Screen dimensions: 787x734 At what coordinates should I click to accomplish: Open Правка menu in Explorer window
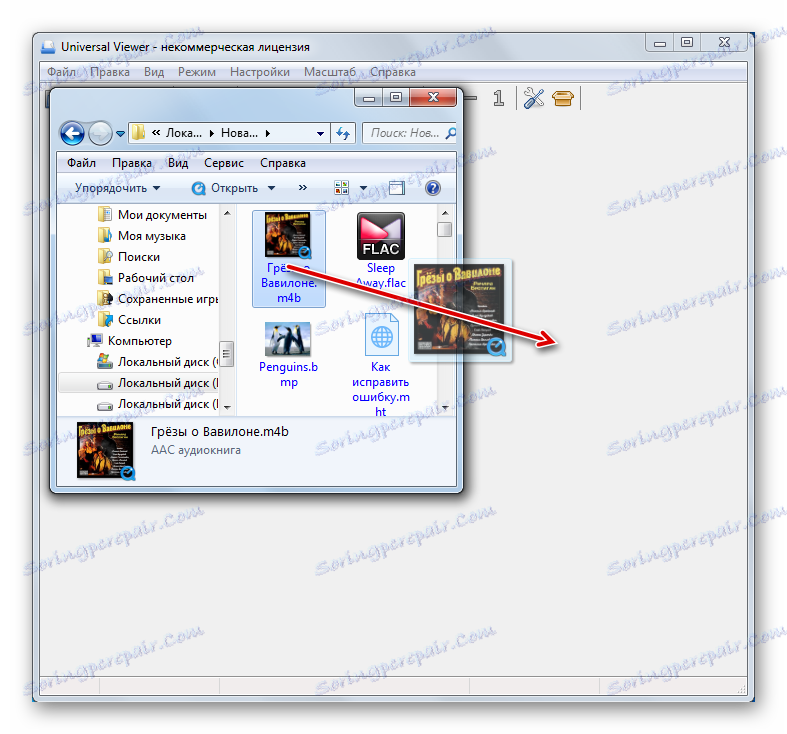pyautogui.click(x=132, y=163)
